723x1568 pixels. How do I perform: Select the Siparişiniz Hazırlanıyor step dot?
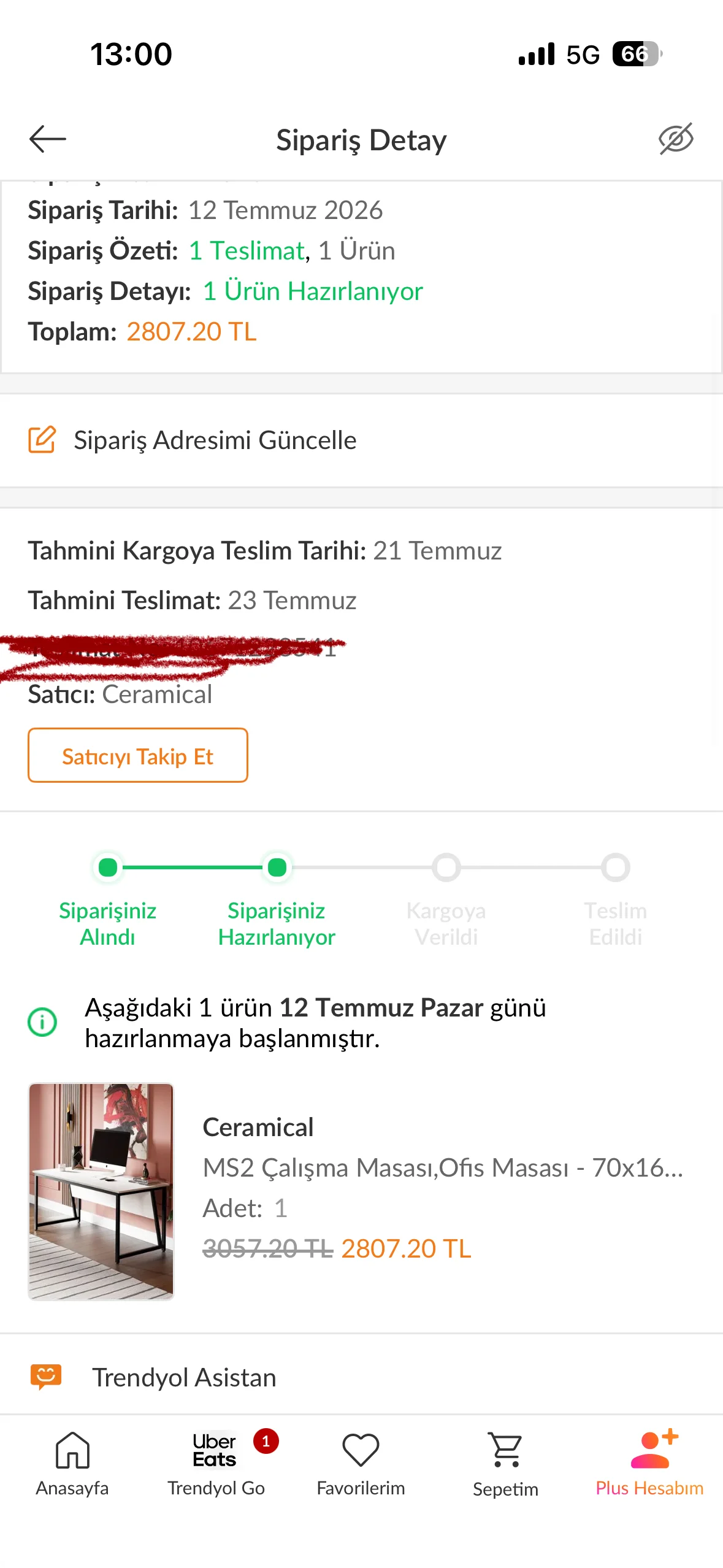[x=277, y=867]
